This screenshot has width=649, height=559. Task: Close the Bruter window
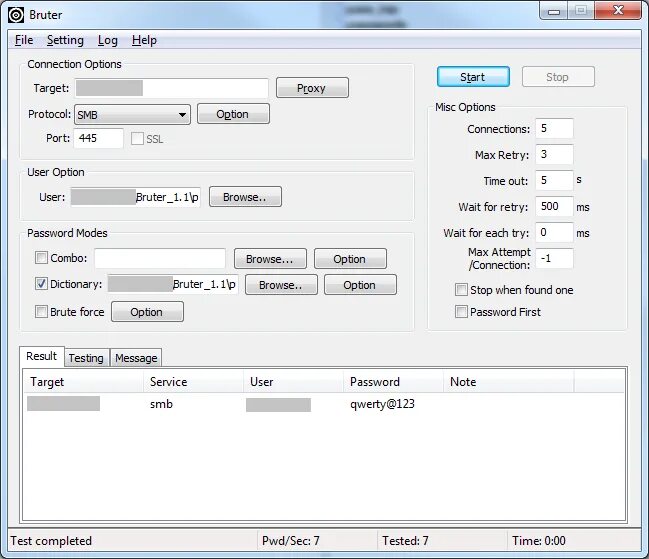pyautogui.click(x=618, y=11)
